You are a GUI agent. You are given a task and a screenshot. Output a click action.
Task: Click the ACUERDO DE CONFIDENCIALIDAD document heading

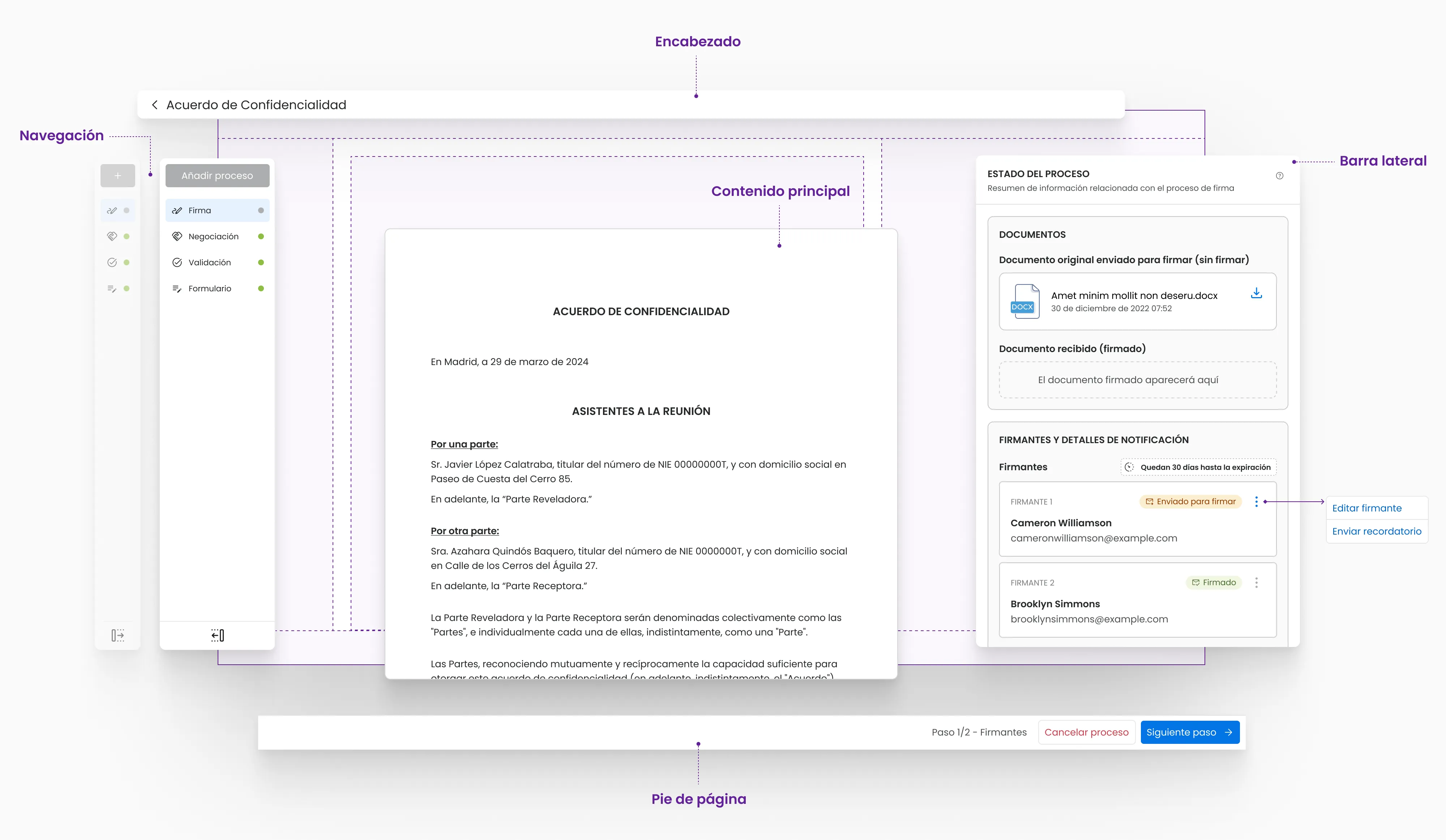click(x=641, y=312)
